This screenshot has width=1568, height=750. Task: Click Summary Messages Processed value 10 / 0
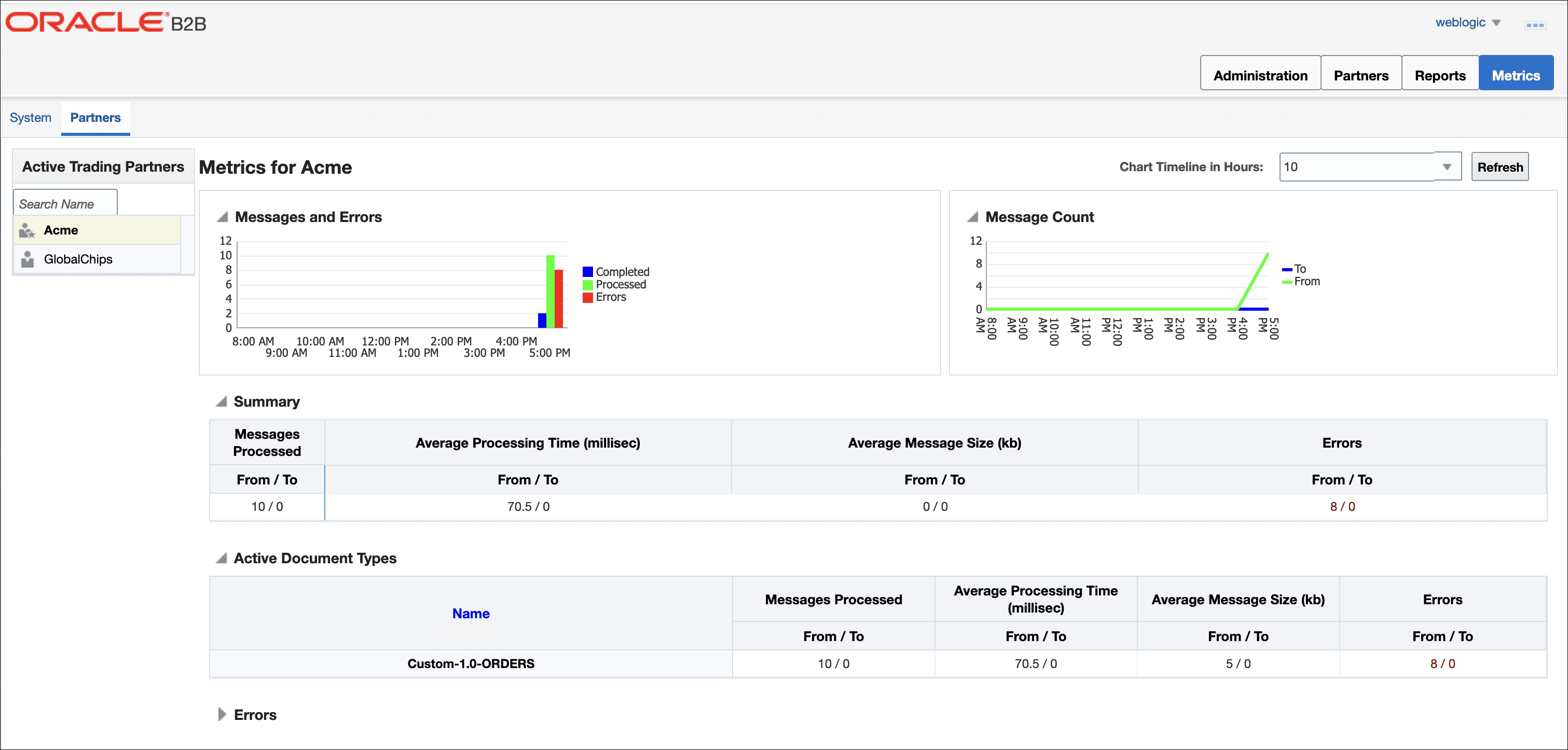267,506
